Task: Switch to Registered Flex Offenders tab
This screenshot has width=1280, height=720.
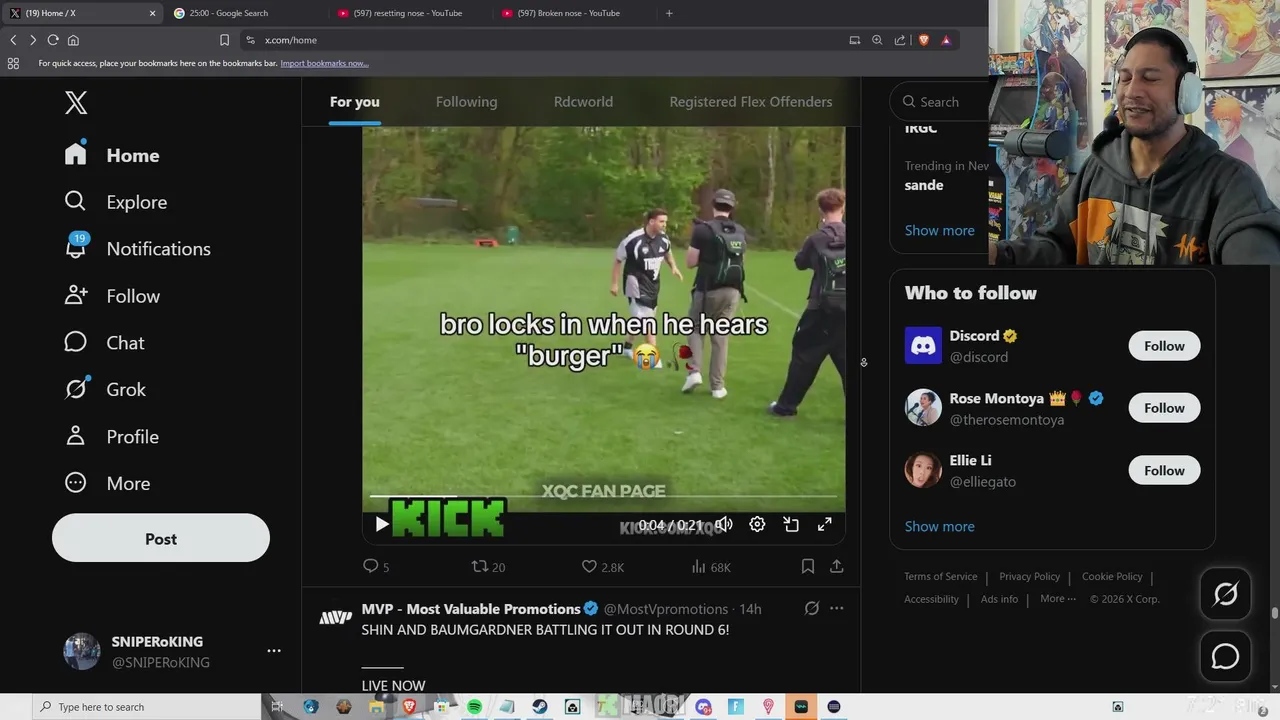Action: tap(750, 102)
